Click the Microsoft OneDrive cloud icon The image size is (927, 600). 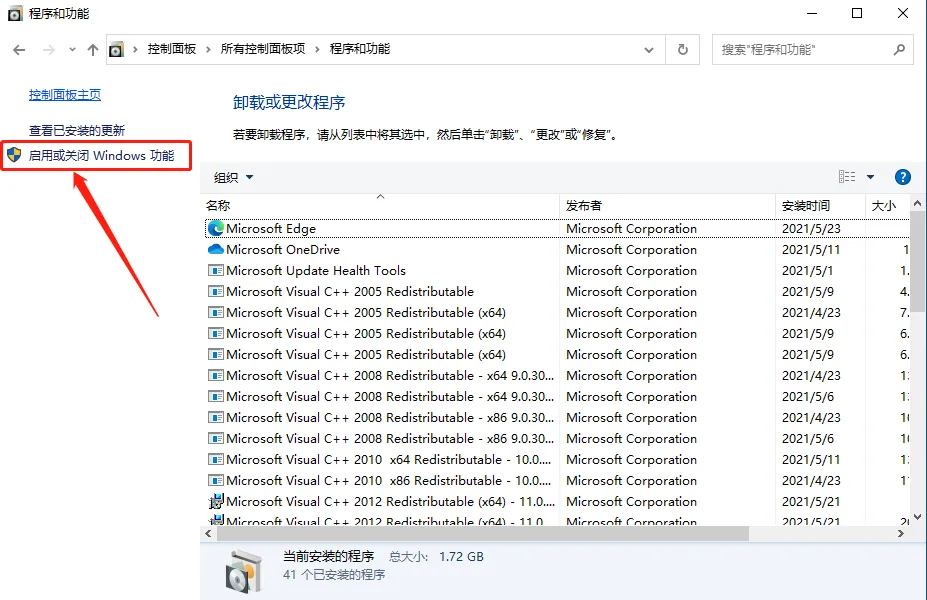pos(216,249)
